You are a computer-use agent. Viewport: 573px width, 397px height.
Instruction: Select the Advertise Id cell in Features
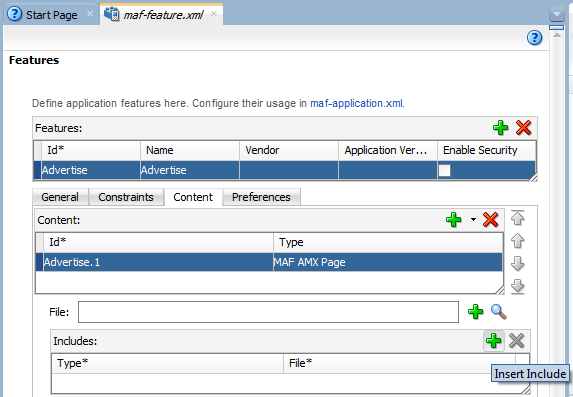pos(91,170)
